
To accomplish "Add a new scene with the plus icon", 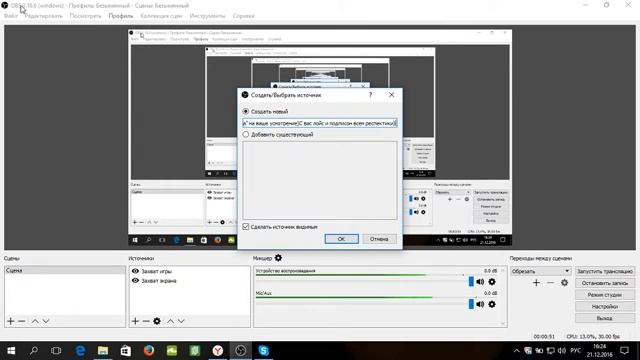I will [x=11, y=321].
